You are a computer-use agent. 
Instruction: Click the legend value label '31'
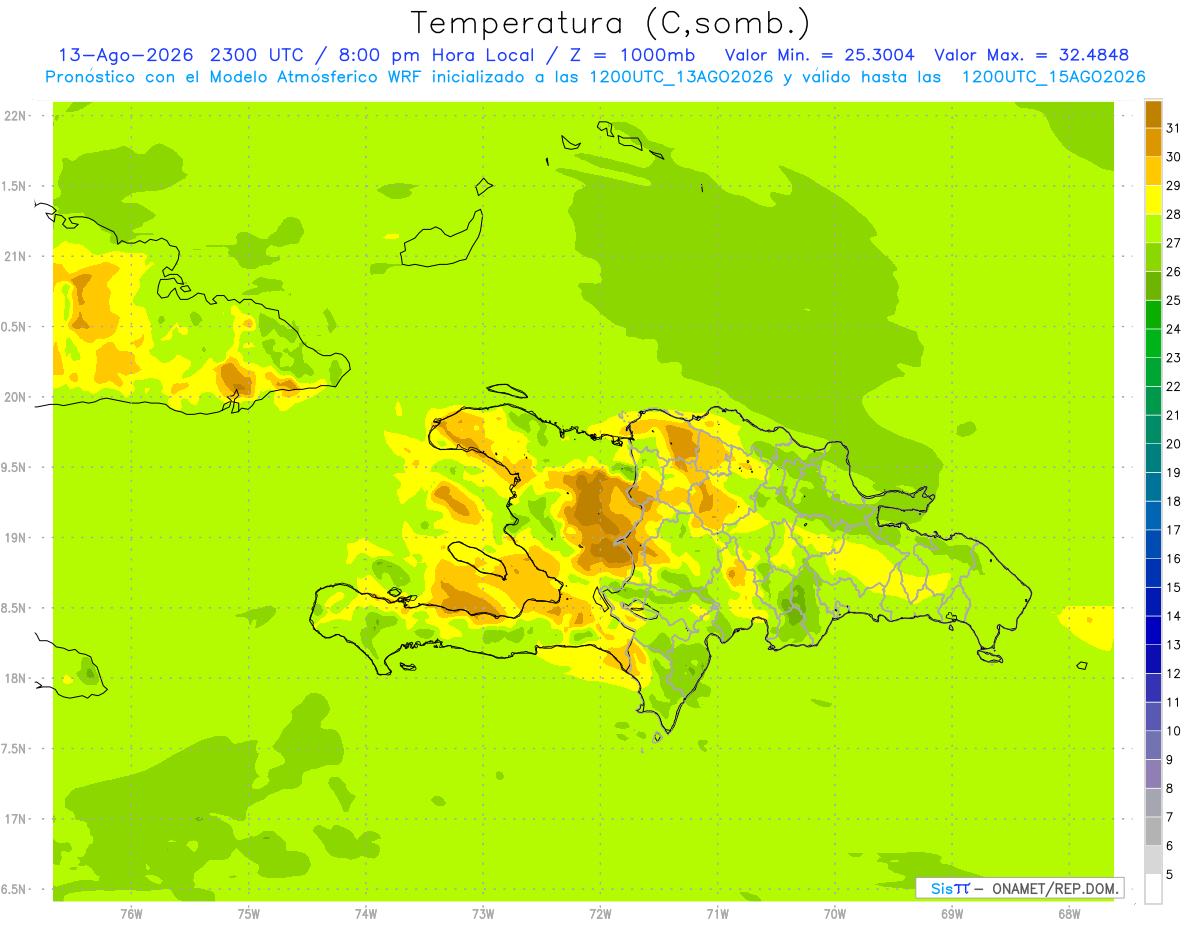1174,128
